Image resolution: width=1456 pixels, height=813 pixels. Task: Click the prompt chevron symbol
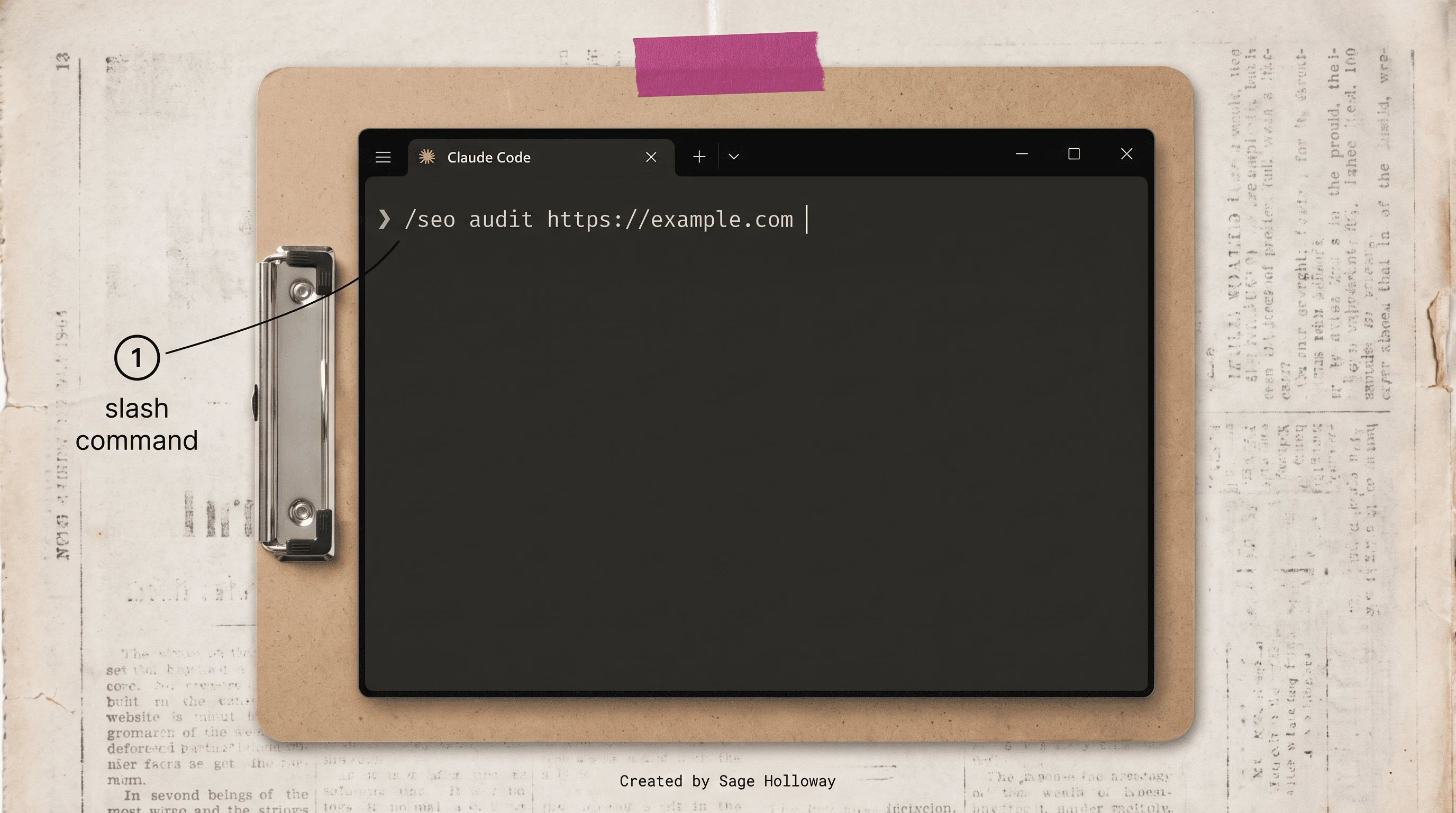coord(384,219)
